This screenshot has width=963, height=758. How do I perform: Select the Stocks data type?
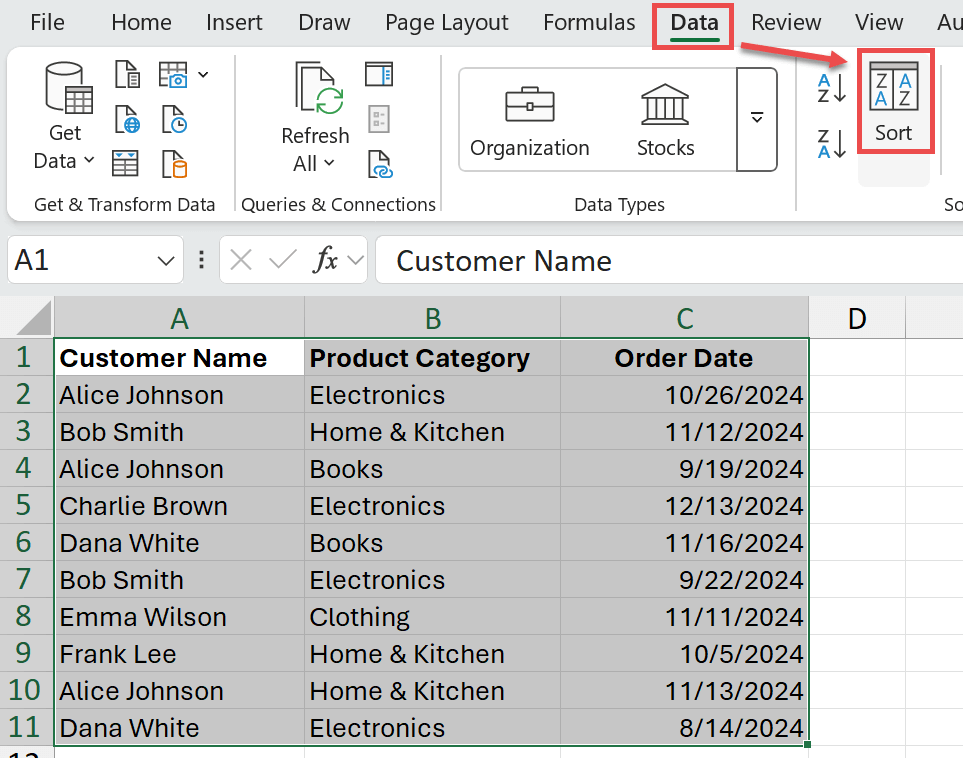pos(665,120)
